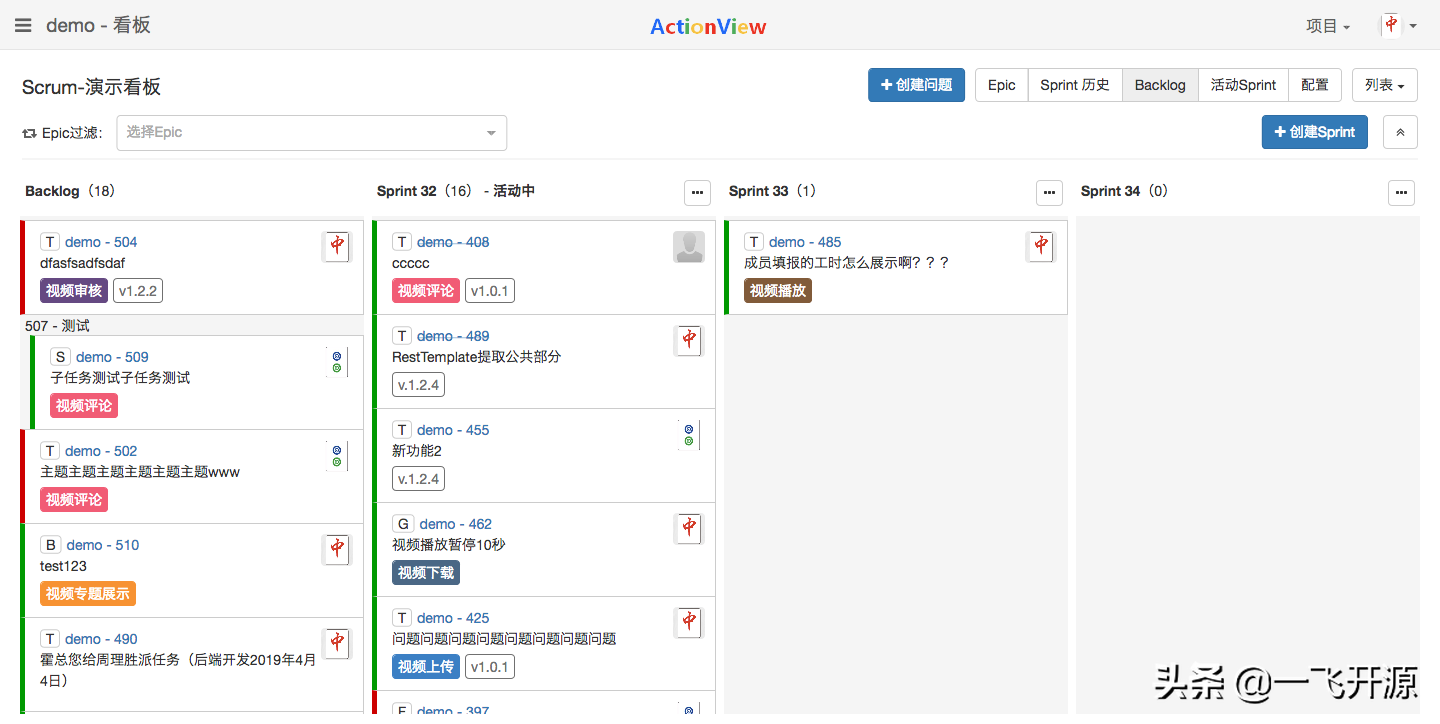Click the T type icon of demo - 485
This screenshot has width=1440, height=724.
[x=754, y=242]
